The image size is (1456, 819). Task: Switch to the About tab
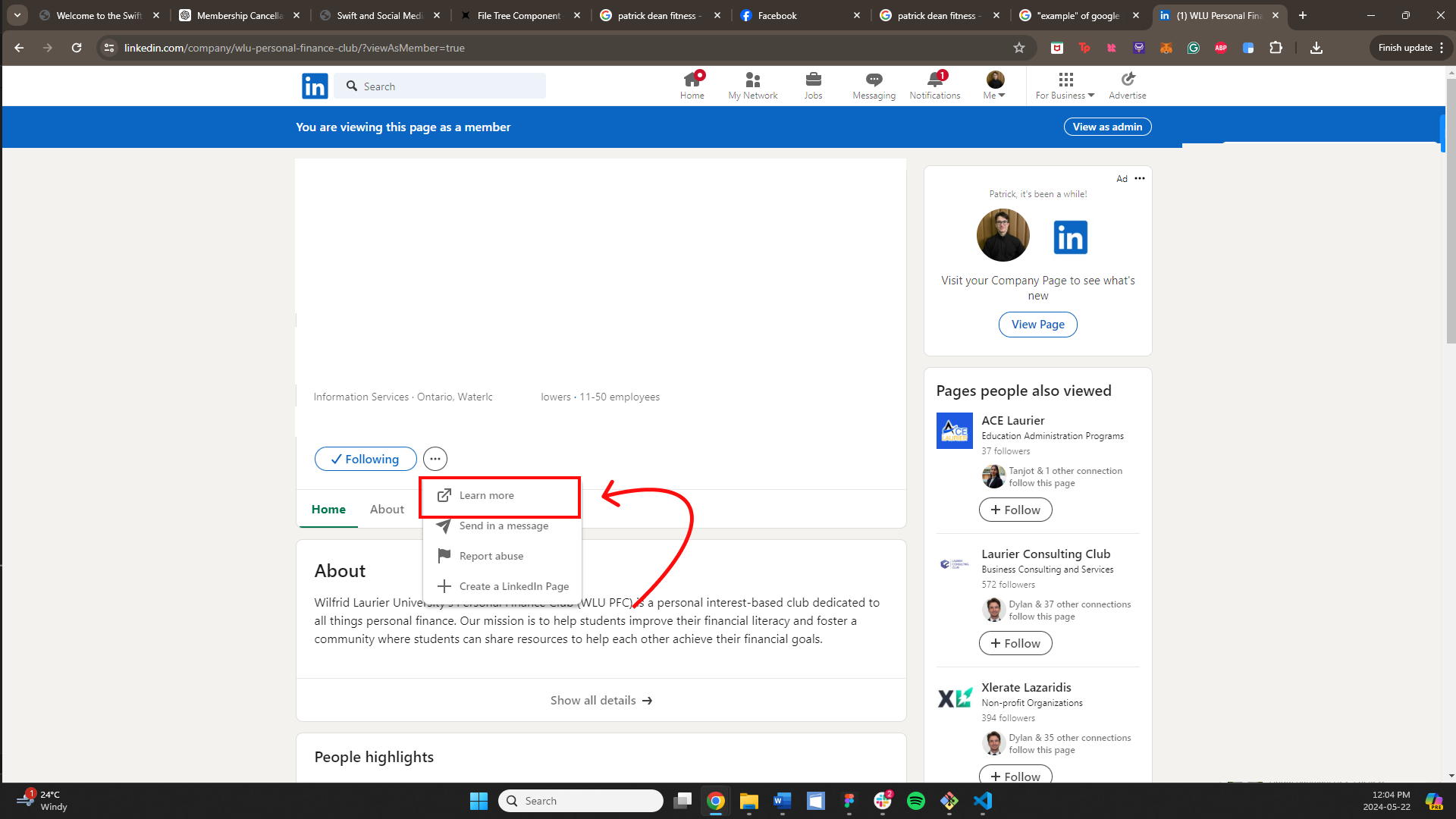[387, 509]
